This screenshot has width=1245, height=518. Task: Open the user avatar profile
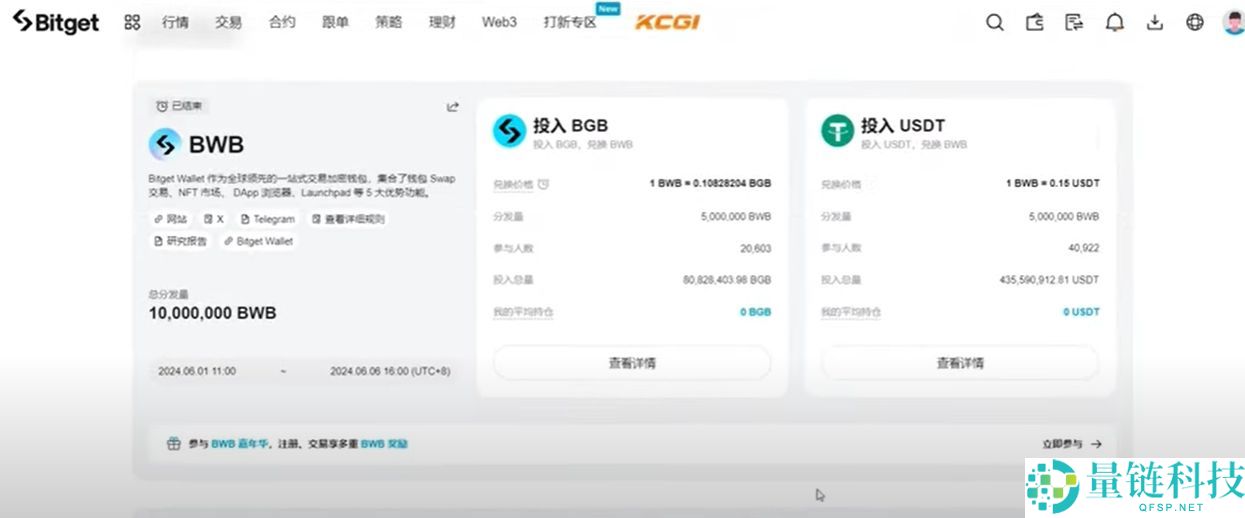[x=1233, y=22]
